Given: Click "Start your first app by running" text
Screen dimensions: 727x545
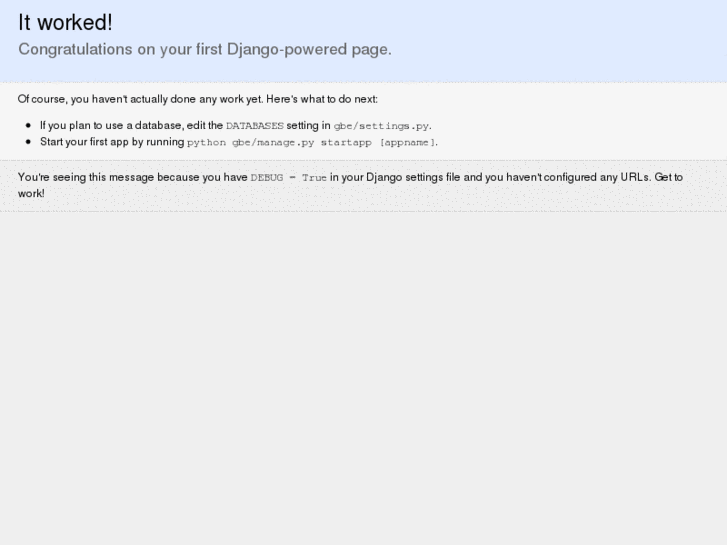Looking at the screenshot, I should (112, 142).
